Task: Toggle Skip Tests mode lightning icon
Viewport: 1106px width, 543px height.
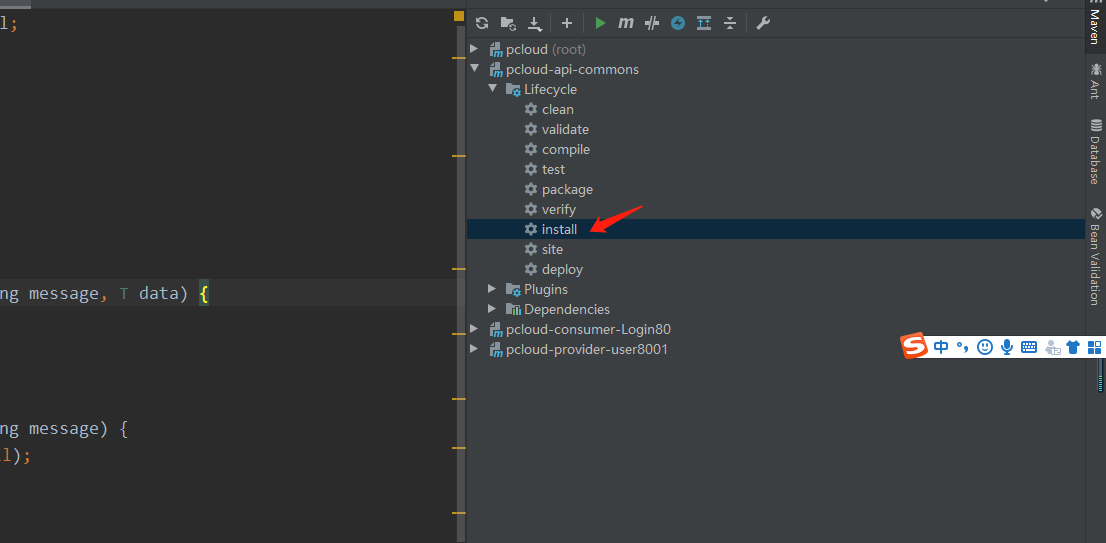Action: pos(678,23)
